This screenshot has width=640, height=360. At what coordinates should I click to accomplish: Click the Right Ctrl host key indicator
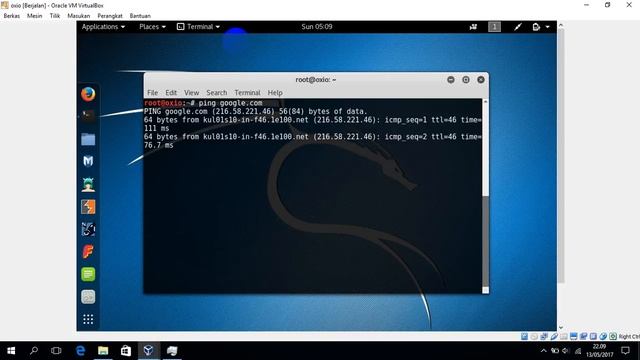pos(629,336)
